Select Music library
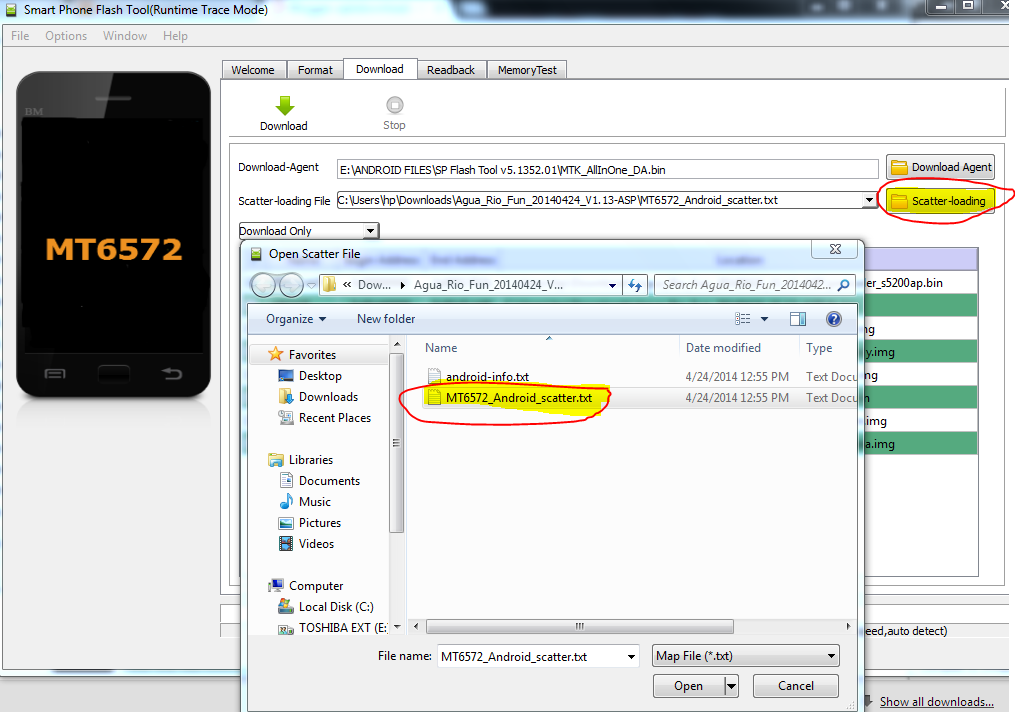 (315, 502)
